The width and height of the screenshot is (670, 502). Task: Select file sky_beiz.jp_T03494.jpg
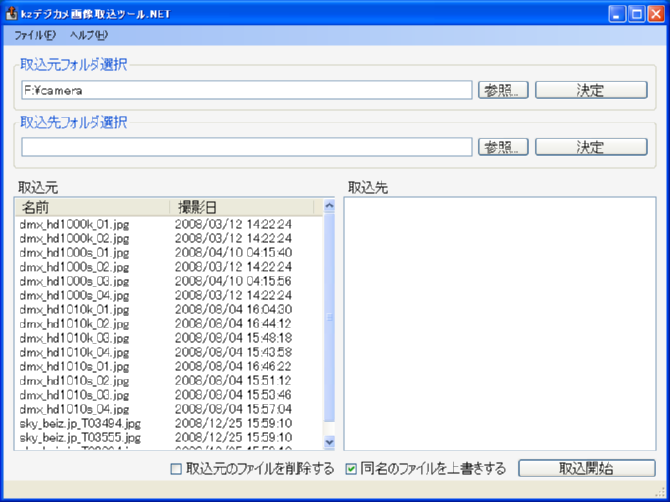click(80, 423)
